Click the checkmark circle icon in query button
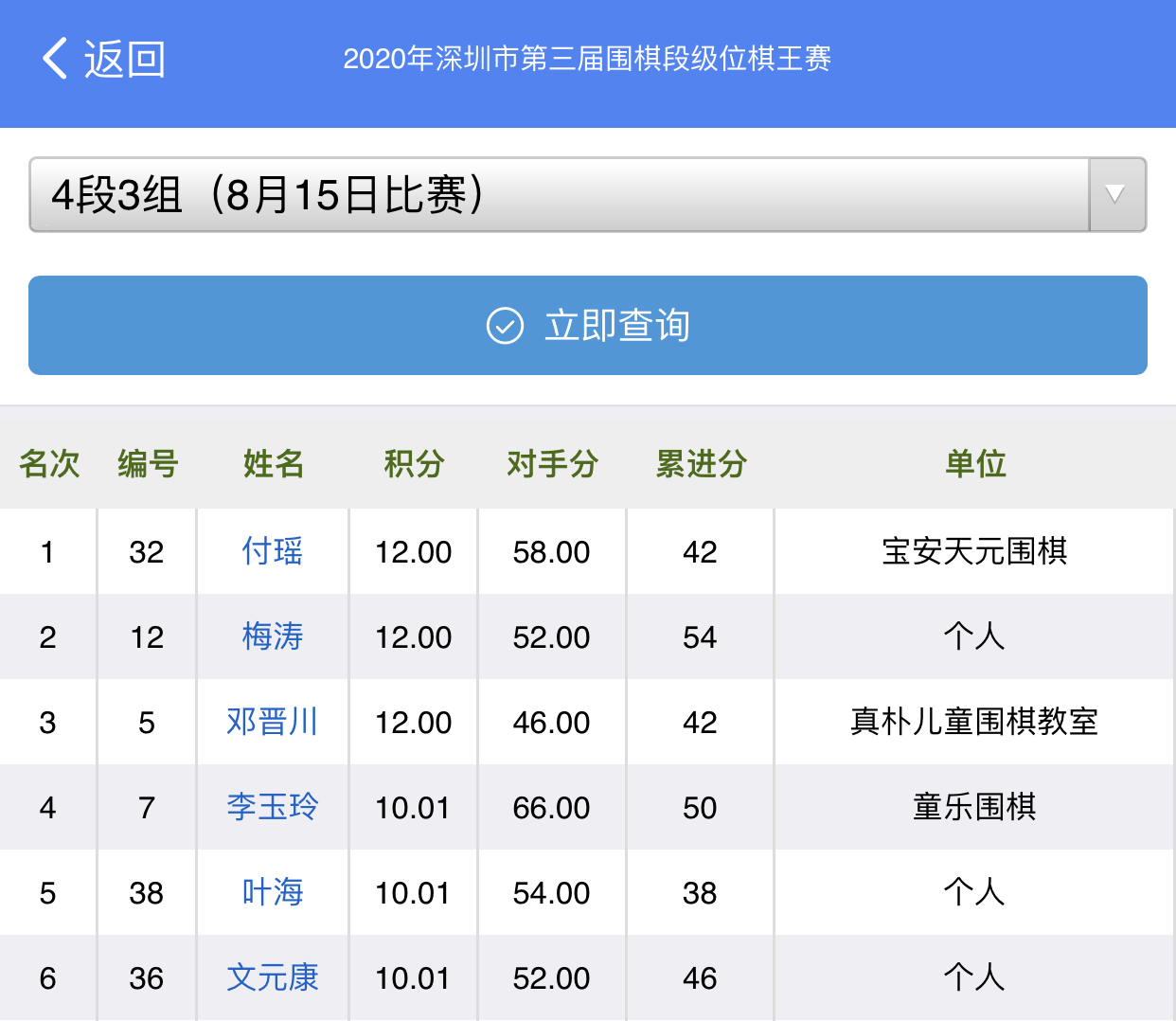This screenshot has width=1176, height=1021. coord(505,326)
